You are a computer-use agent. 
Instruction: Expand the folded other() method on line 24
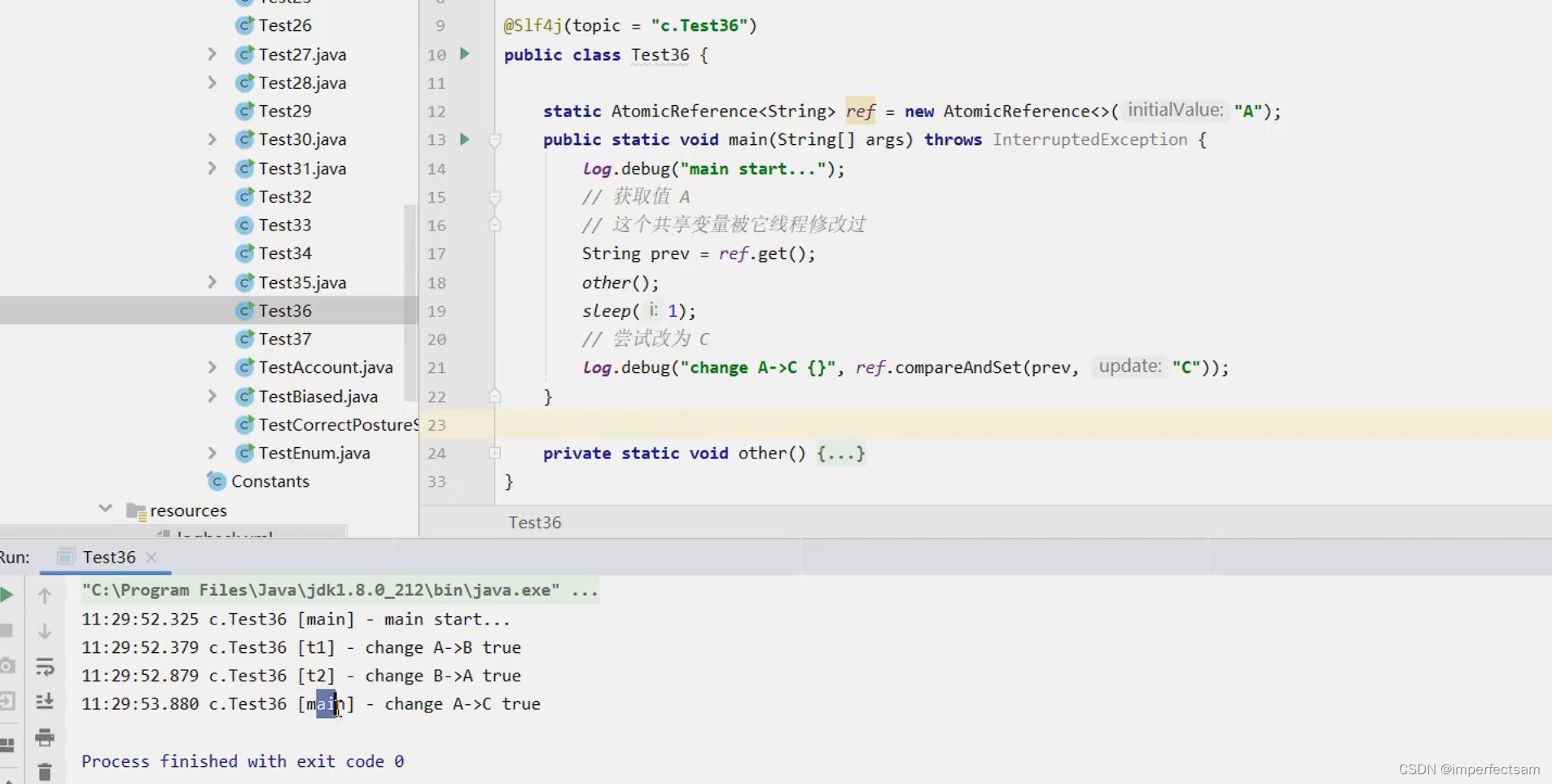coord(494,453)
